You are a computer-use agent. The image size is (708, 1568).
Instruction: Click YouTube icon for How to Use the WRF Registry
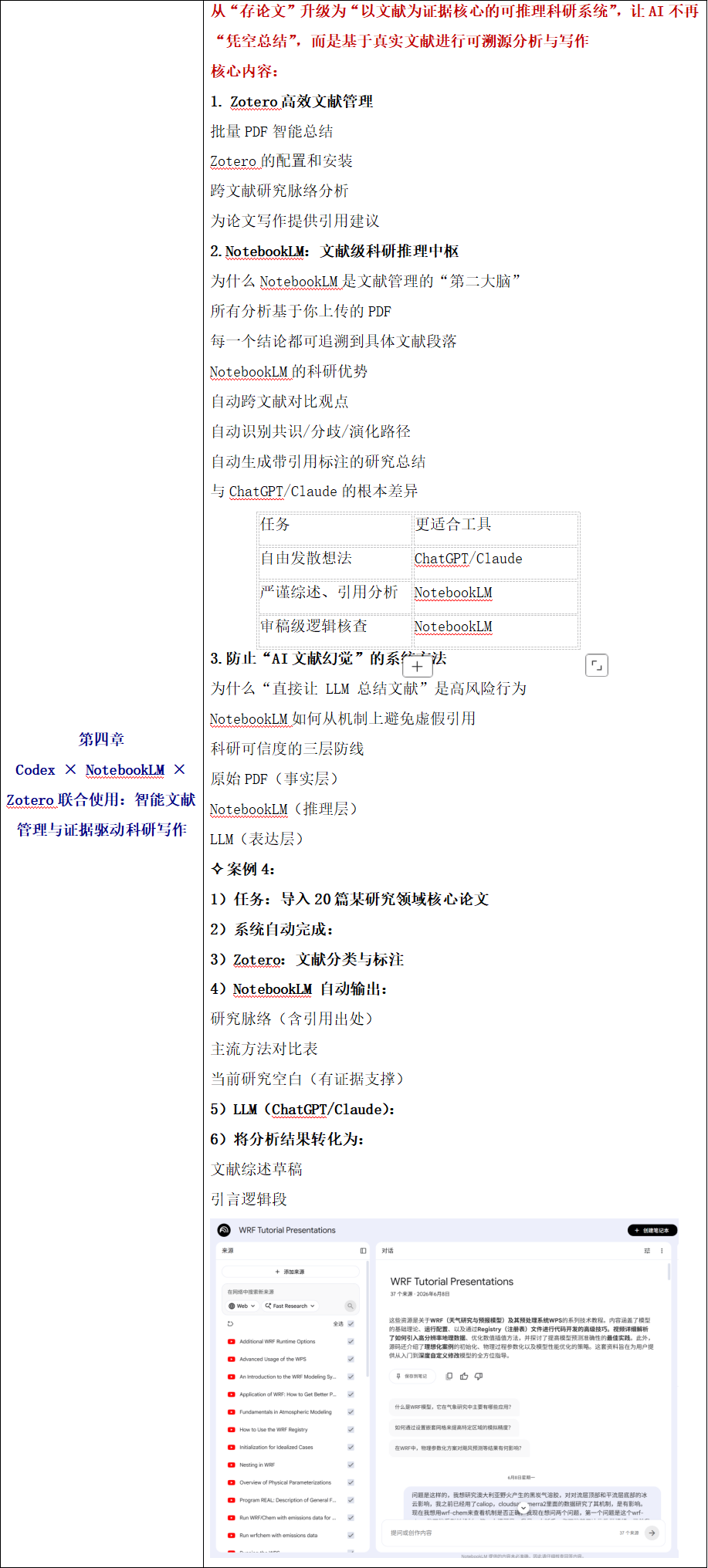(231, 1429)
